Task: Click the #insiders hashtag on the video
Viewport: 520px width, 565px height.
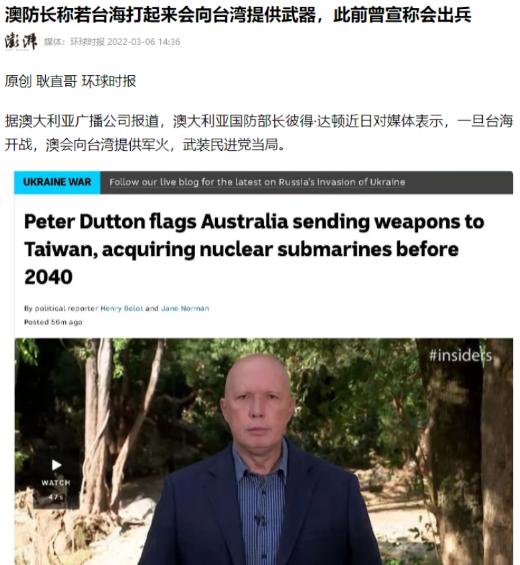Action: click(460, 356)
